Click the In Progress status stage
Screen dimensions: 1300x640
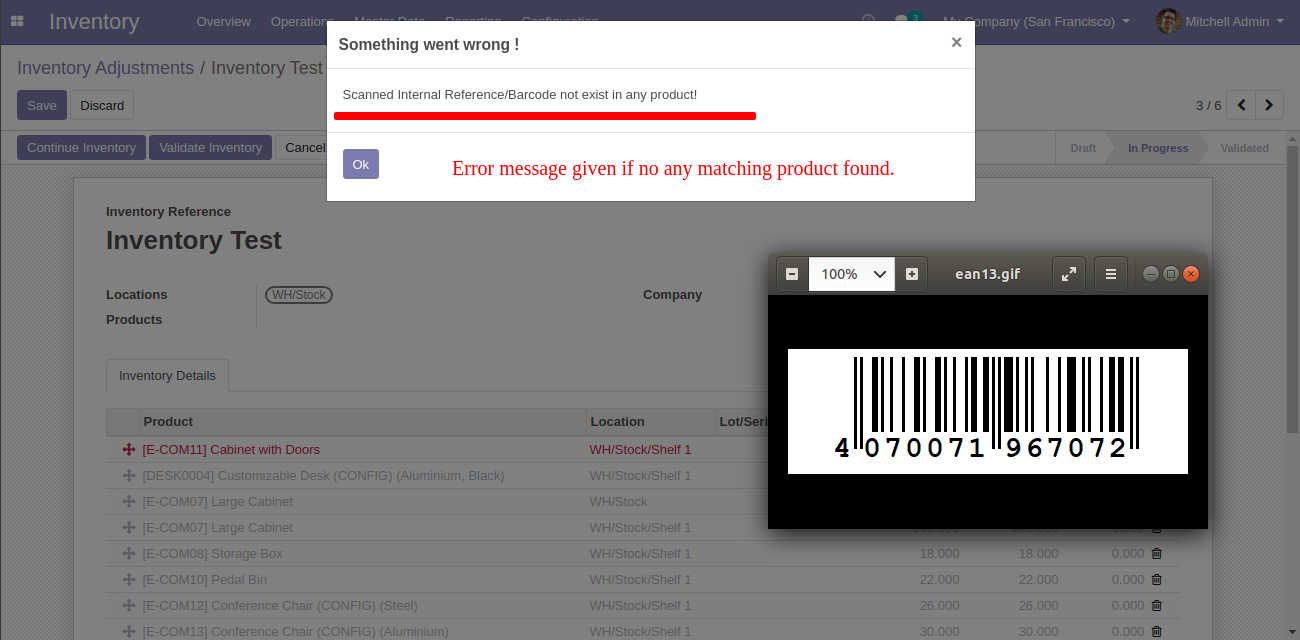pyautogui.click(x=1158, y=148)
